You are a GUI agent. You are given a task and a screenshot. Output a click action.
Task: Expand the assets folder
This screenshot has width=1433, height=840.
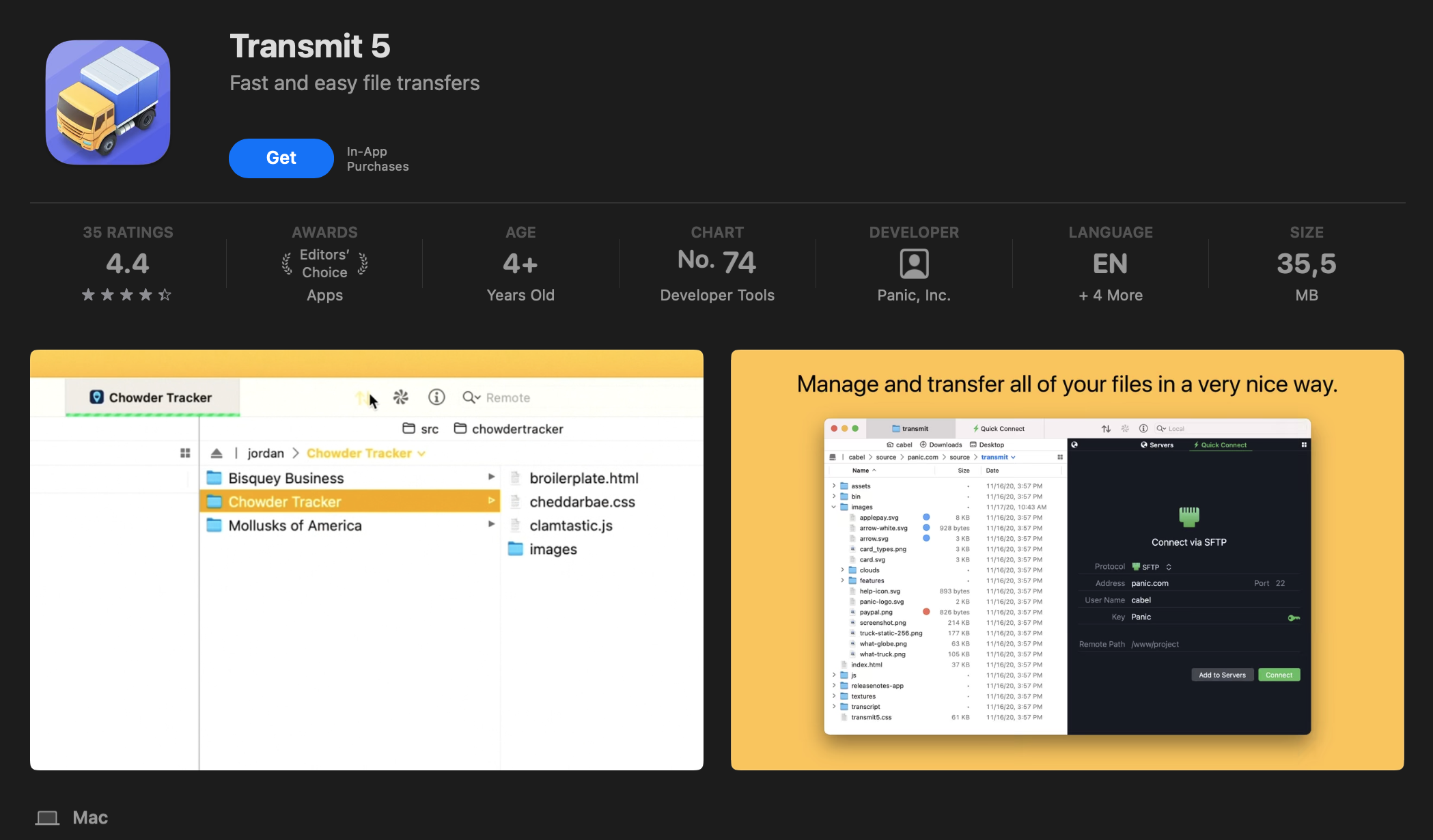[x=834, y=486]
